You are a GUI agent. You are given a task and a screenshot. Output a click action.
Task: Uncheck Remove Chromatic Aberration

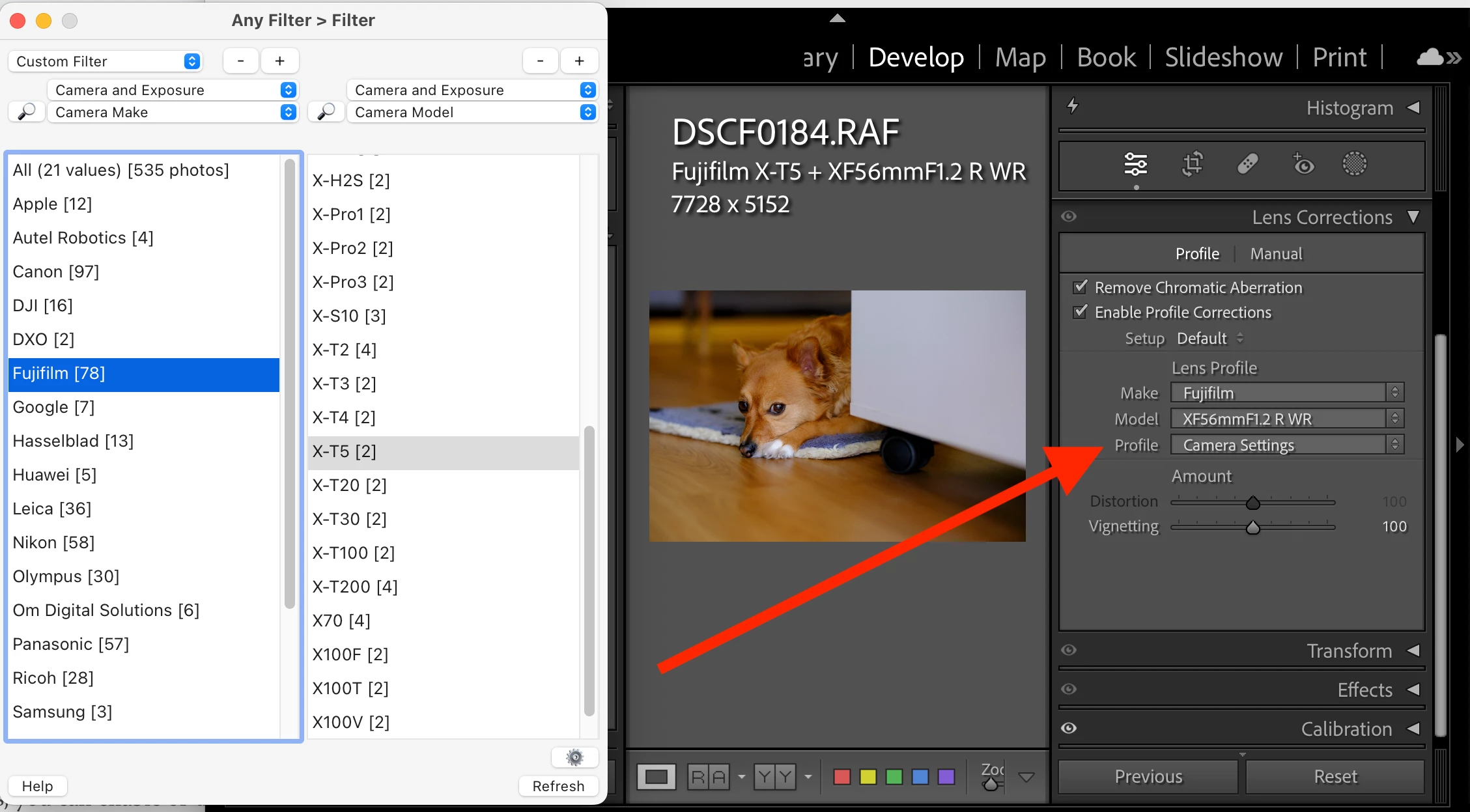[x=1081, y=287]
